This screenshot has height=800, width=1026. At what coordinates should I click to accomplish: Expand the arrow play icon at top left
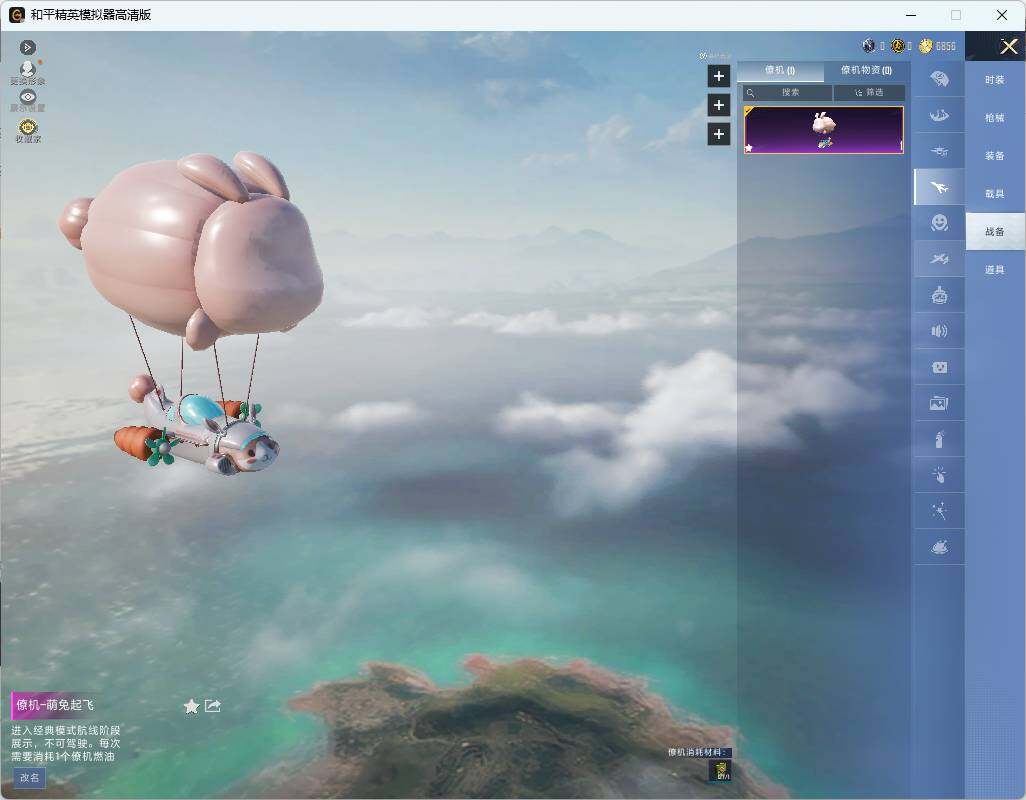(27, 47)
